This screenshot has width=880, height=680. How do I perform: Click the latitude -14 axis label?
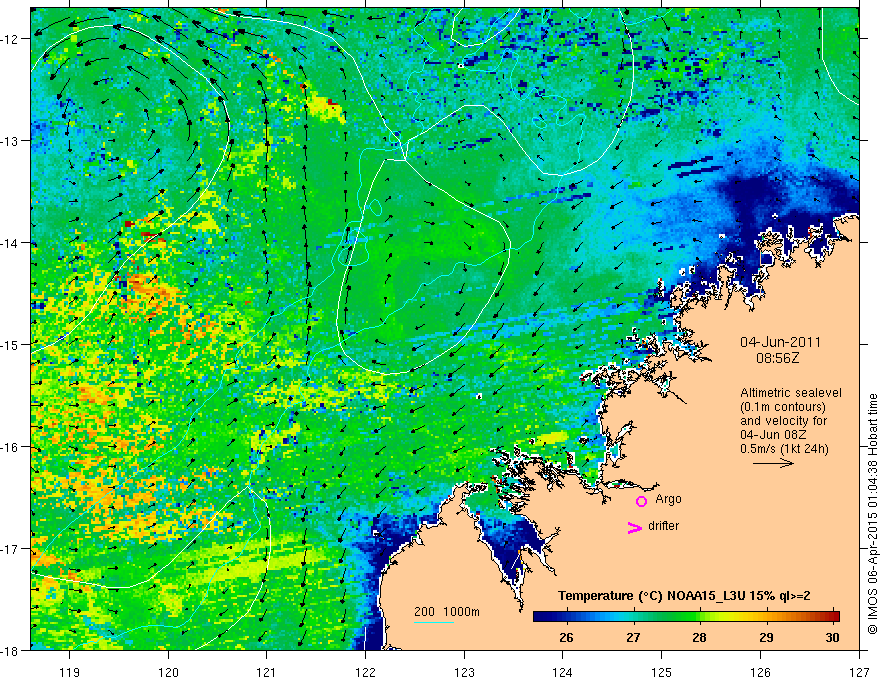click(11, 243)
